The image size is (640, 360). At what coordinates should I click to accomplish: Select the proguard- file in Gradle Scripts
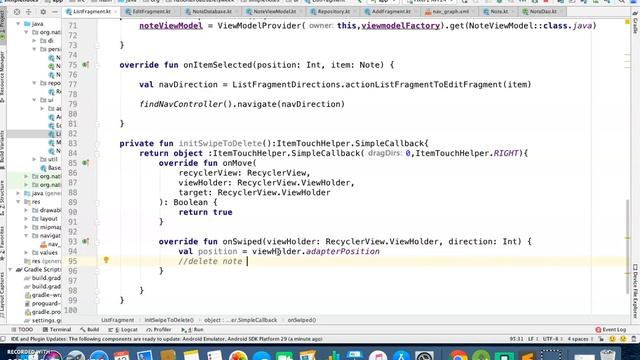pos(42,303)
